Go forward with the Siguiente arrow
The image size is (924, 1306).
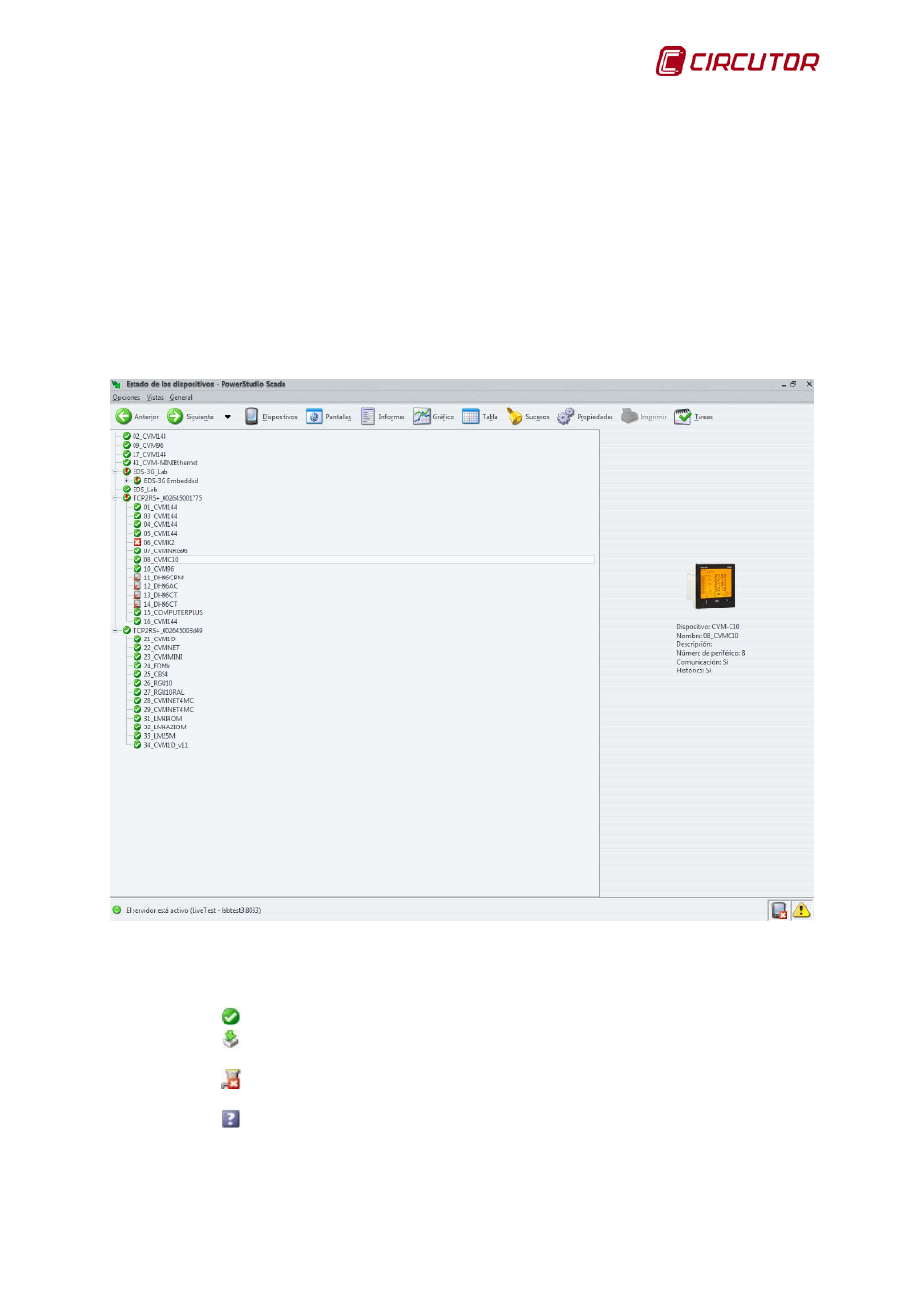(191, 417)
